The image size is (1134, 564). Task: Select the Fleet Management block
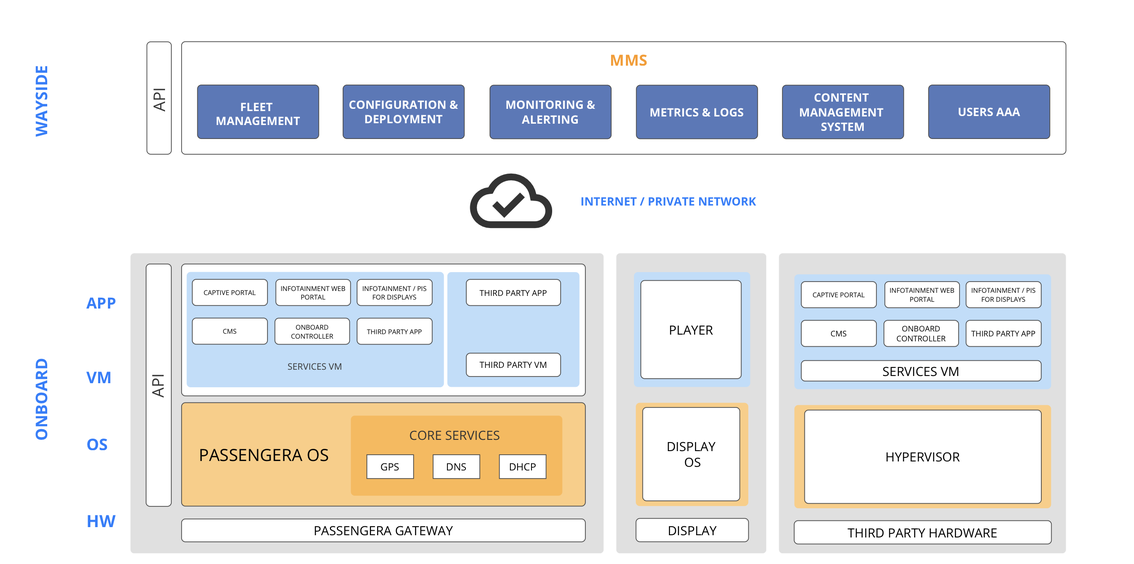click(x=258, y=112)
